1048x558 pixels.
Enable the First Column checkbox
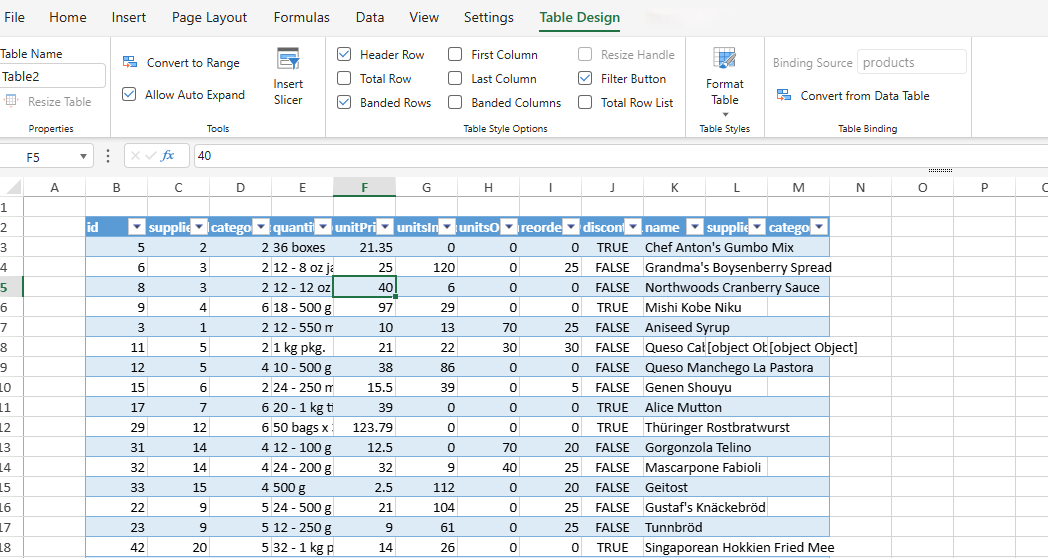(455, 55)
